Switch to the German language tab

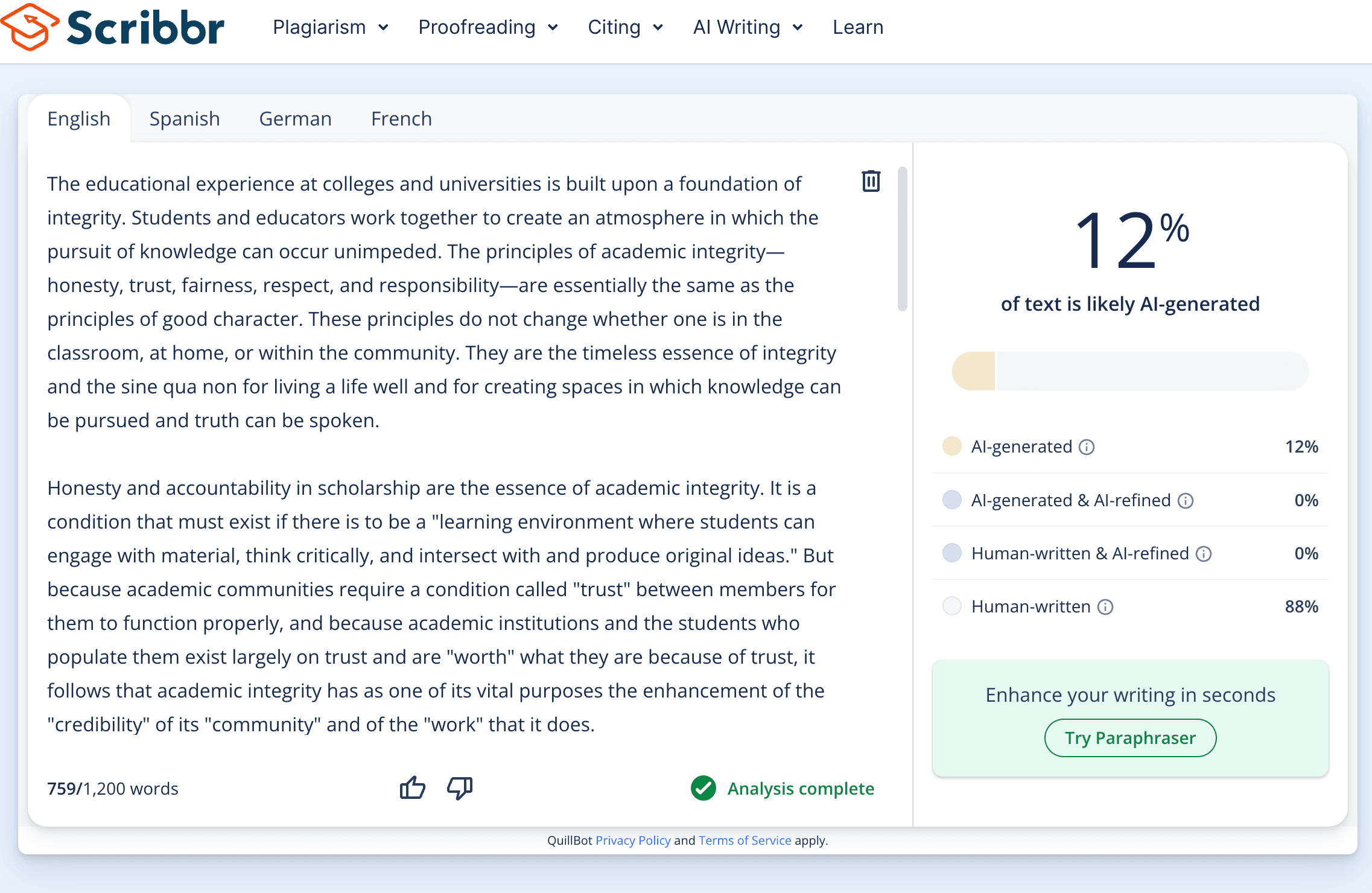[x=295, y=119]
